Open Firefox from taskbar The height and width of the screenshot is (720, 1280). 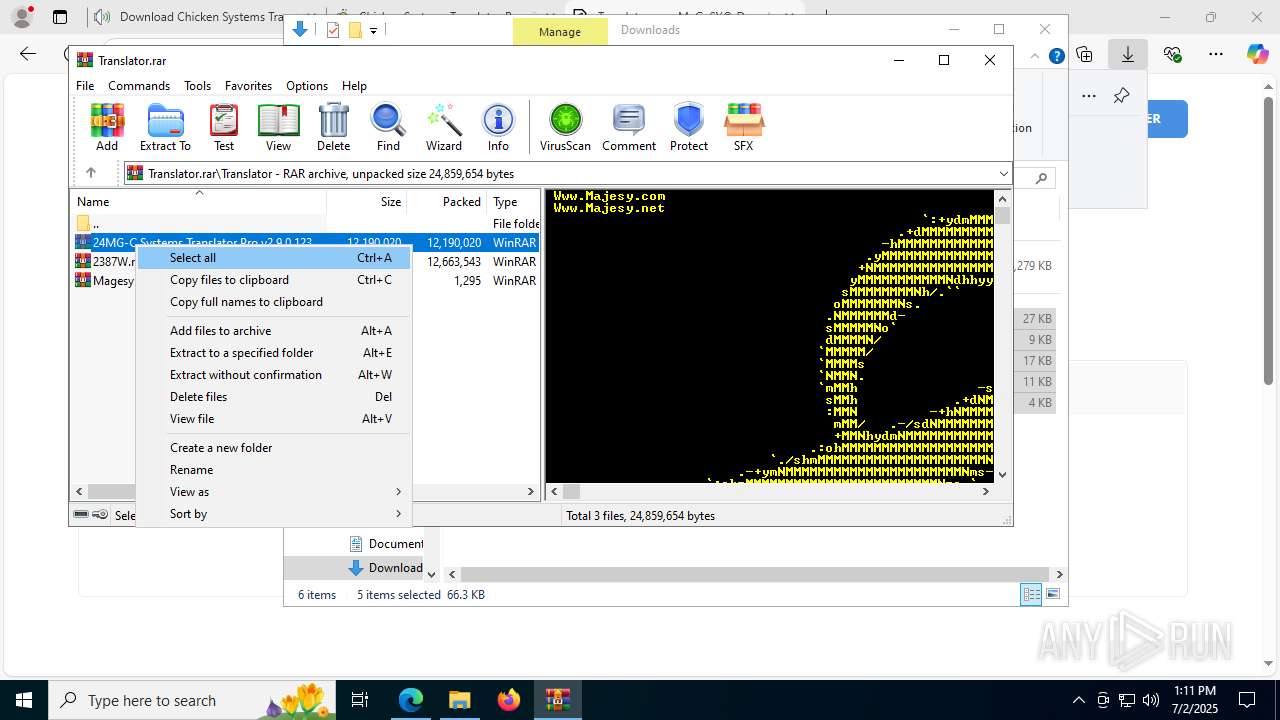coord(509,700)
